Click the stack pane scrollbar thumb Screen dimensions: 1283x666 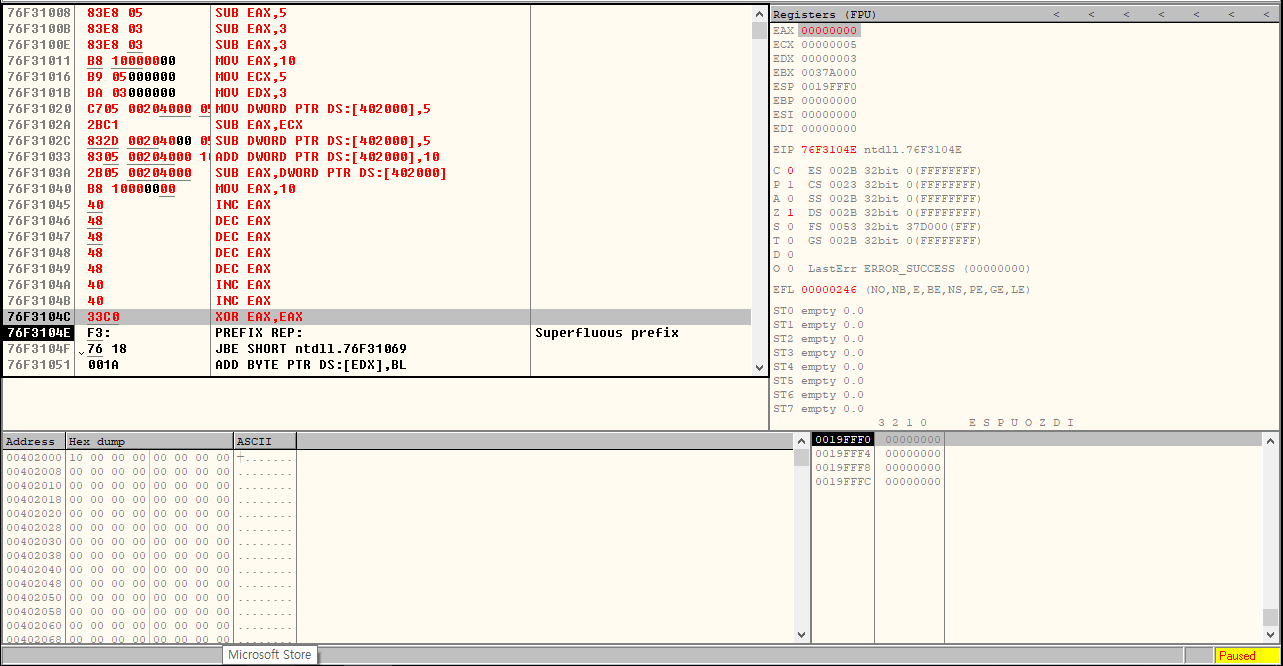(1271, 617)
